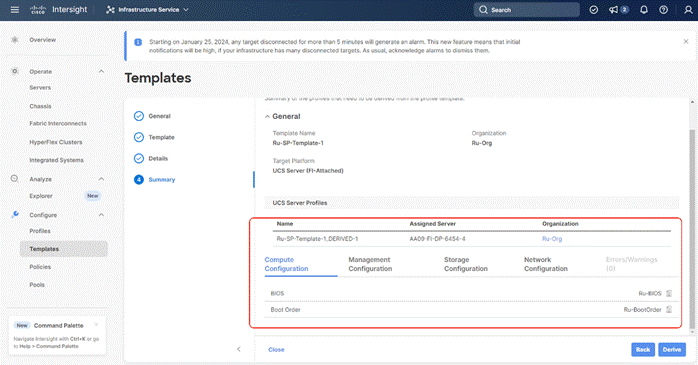
Task: Open the Infrastructure Service dropdown
Action: (x=147, y=10)
